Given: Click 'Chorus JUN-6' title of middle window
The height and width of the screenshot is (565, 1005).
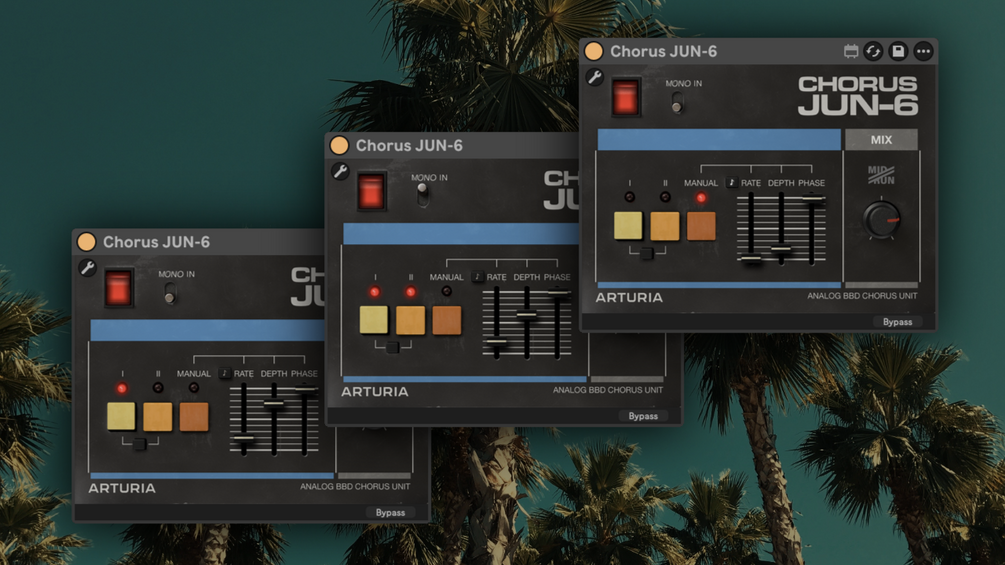Looking at the screenshot, I should pos(409,145).
